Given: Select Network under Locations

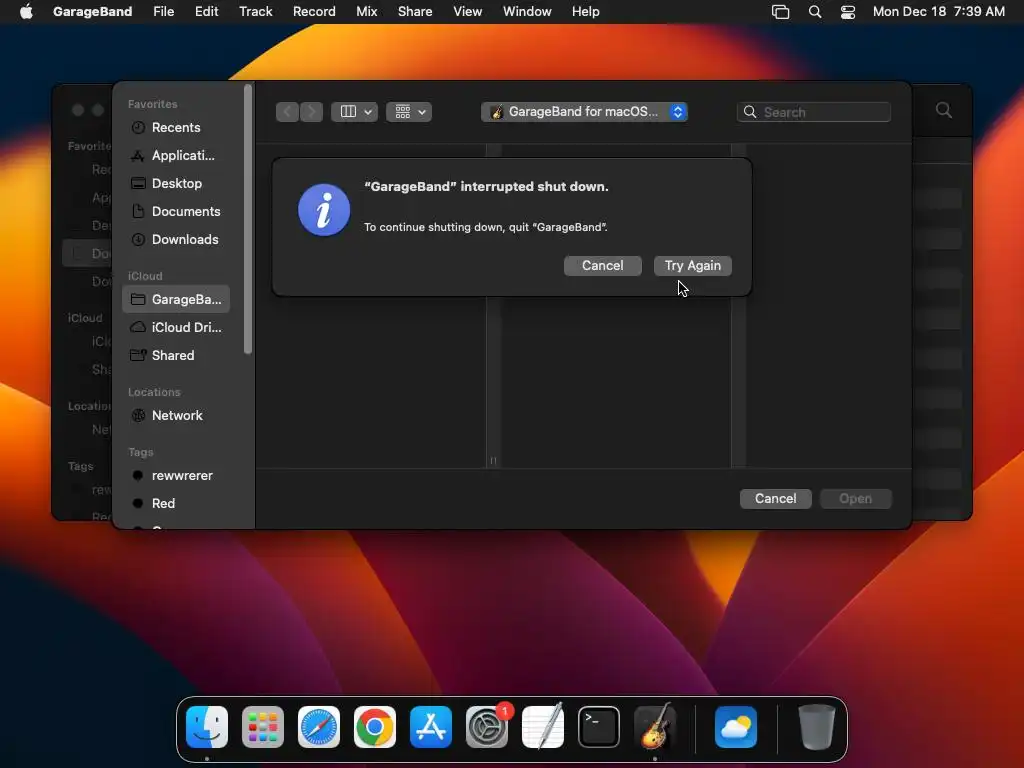Looking at the screenshot, I should click(x=176, y=415).
